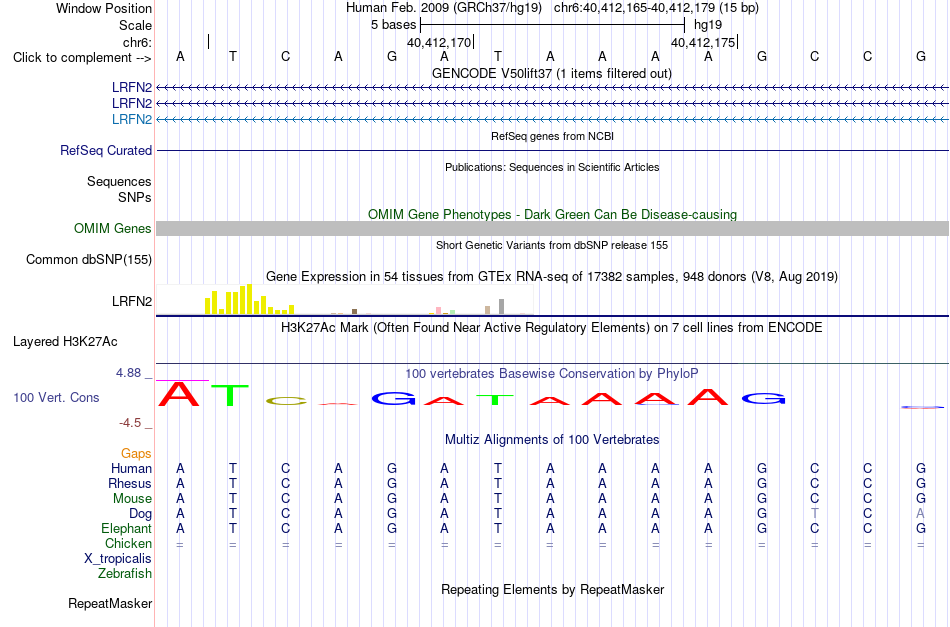Image resolution: width=950 pixels, height=627 pixels.
Task: Open 'Repeating Elements by RepeatMasker' title
Action: coord(552,589)
